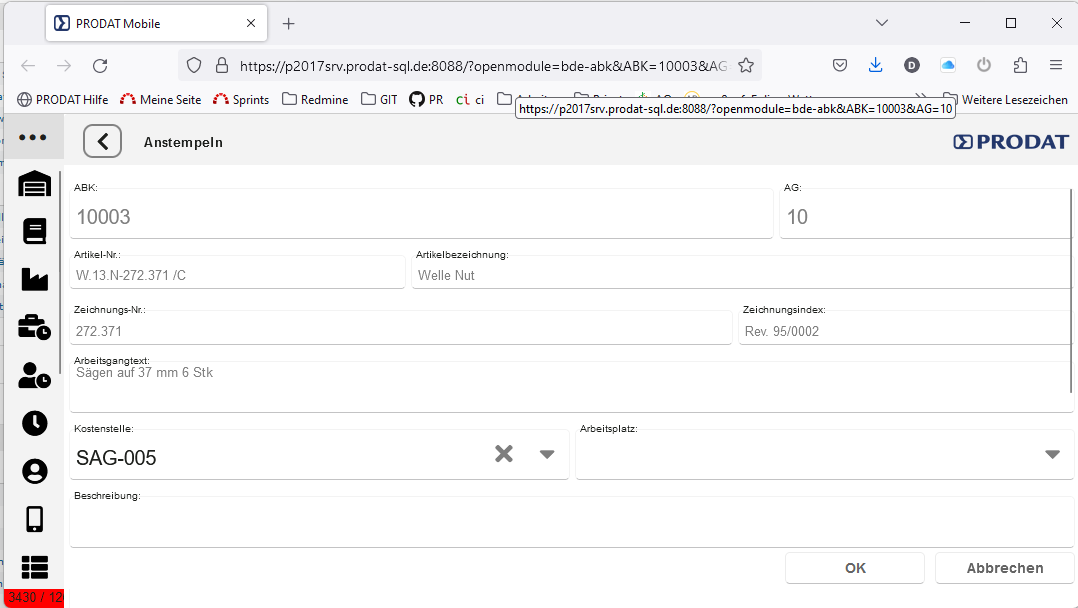This screenshot has width=1078, height=608.
Task: Select the briefcase with clock icon
Action: [x=34, y=327]
